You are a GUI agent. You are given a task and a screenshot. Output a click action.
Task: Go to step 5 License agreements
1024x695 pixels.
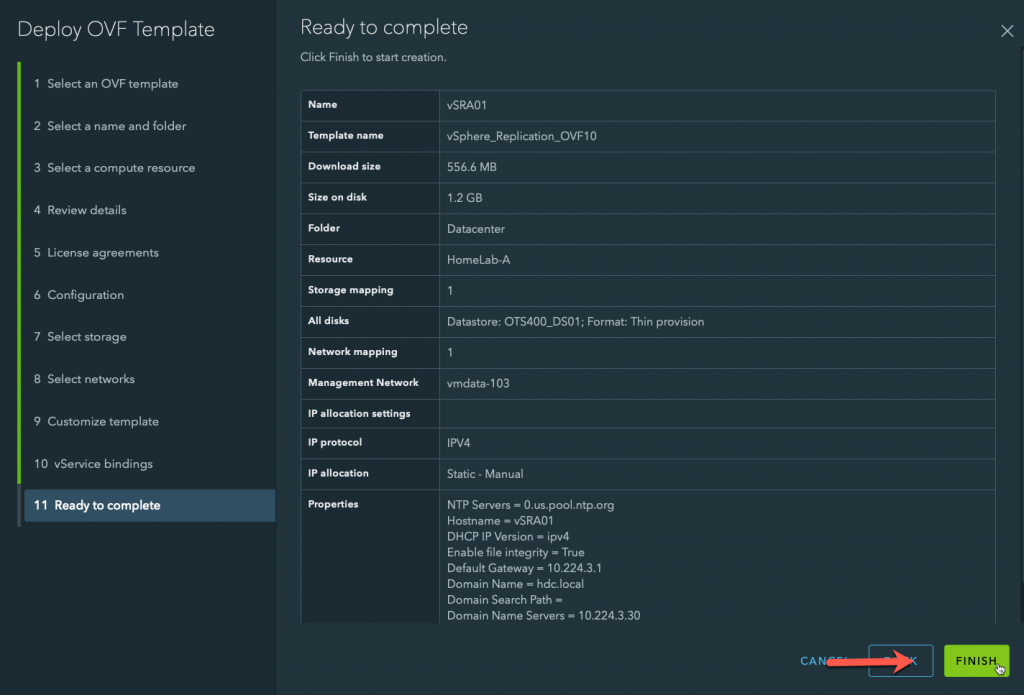tap(96, 253)
